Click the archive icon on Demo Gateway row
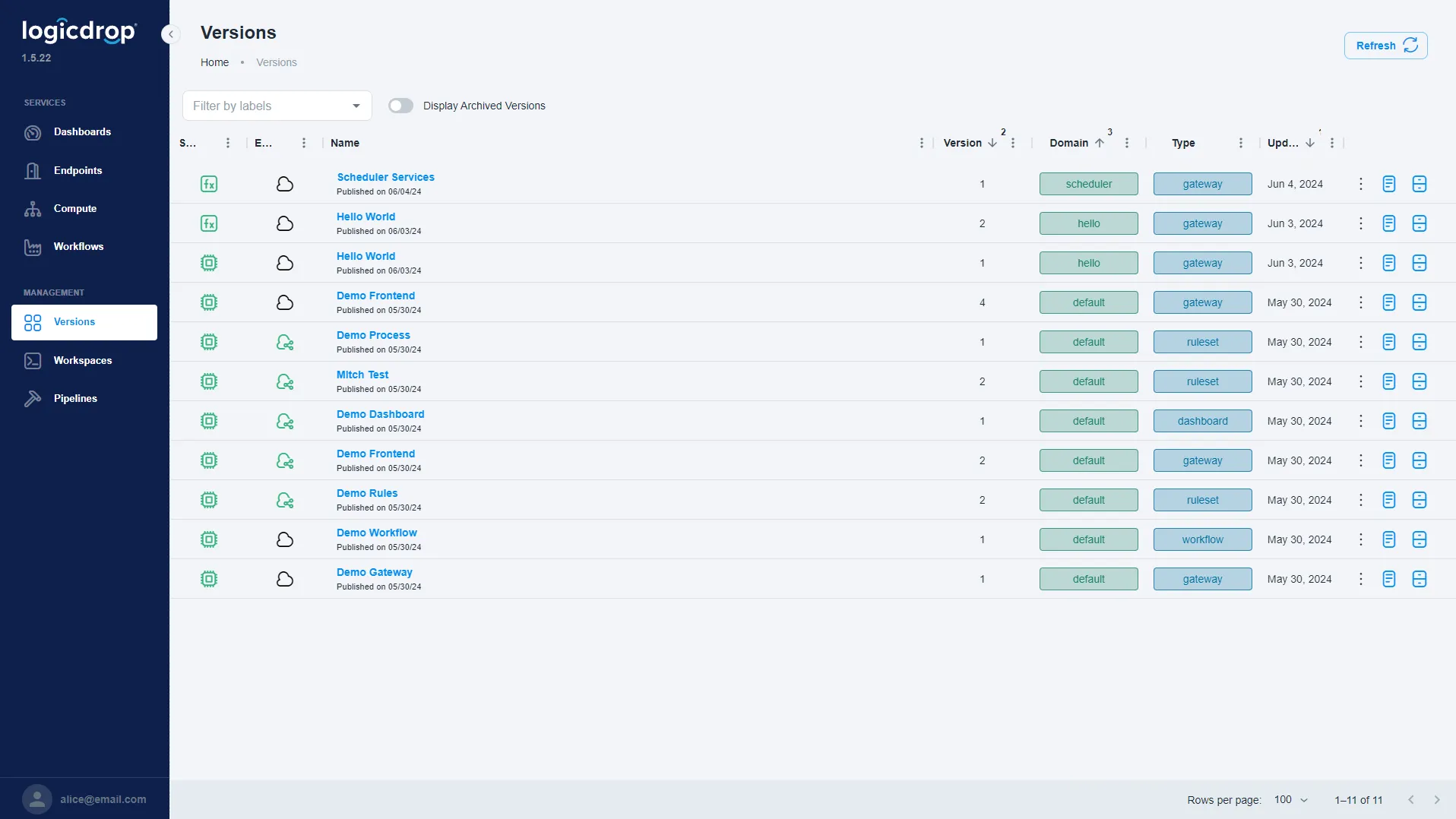This screenshot has height=819, width=1456. point(1420,579)
